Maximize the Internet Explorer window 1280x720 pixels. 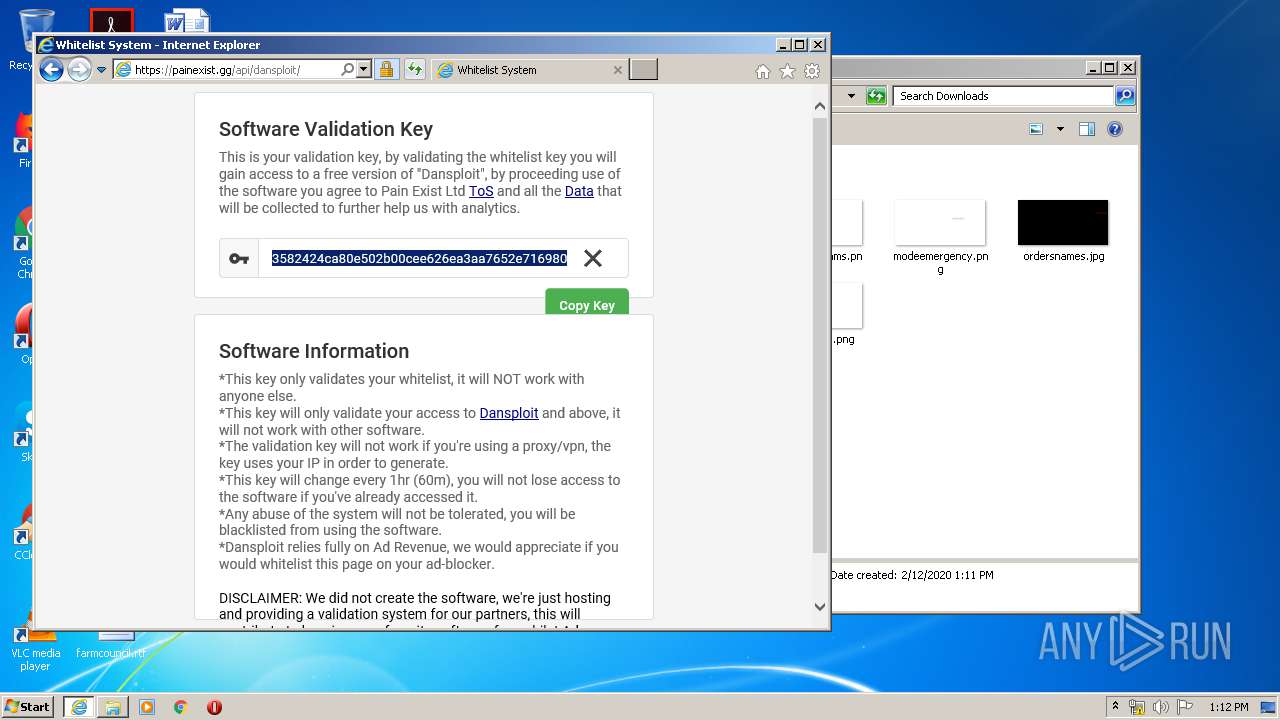799,45
